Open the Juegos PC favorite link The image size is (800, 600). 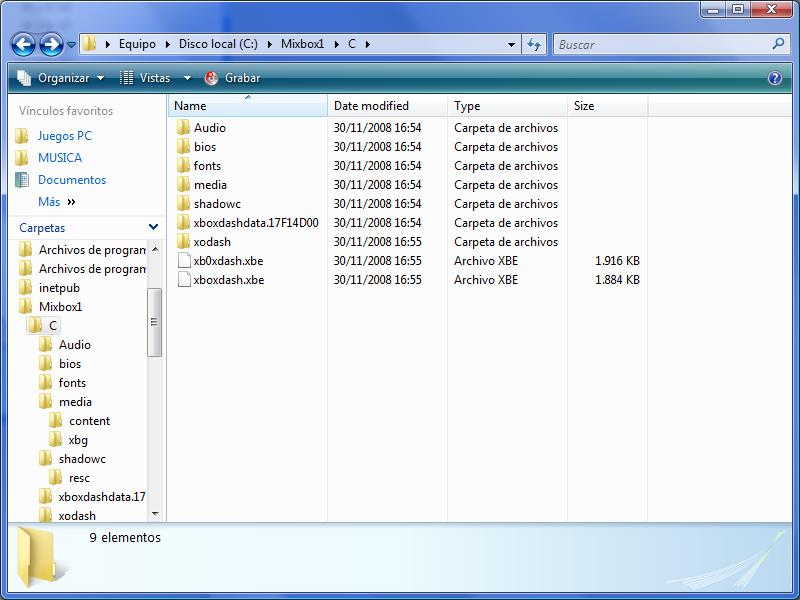click(64, 136)
